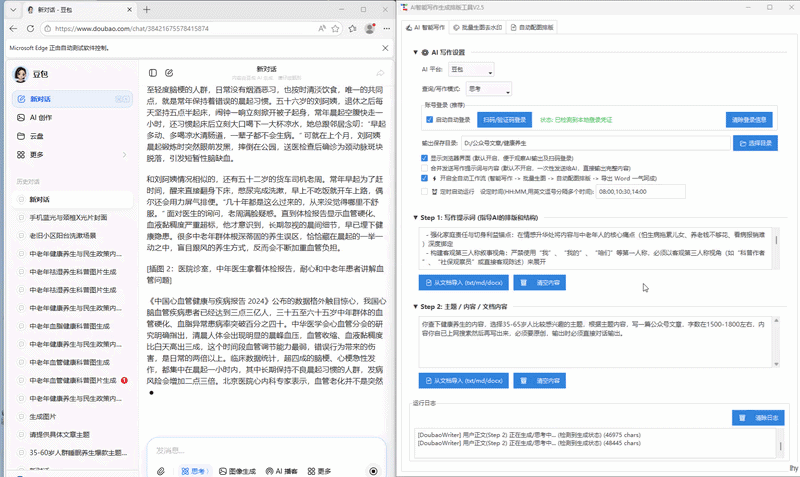Open AI 创作 in Doubao sidebar
Image resolution: width=800 pixels, height=477 pixels.
pos(72,117)
